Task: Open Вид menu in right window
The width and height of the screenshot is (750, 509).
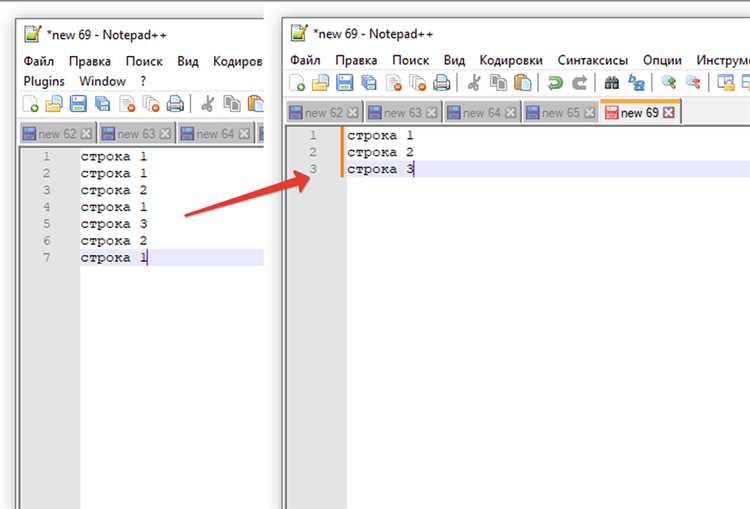Action: [454, 60]
